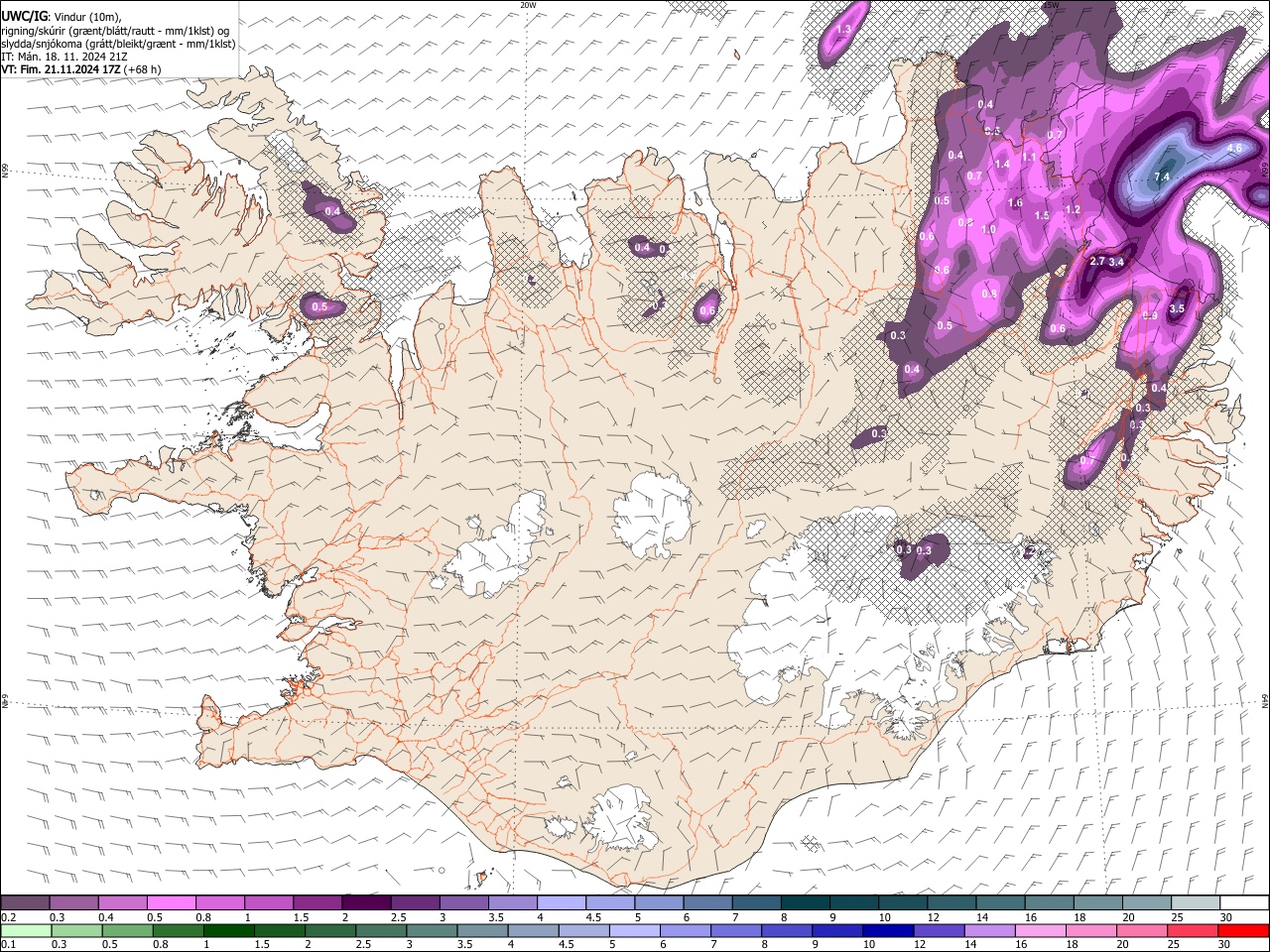The width and height of the screenshot is (1270, 952).
Task: Click the 'UWC/IG: Vindur (10m),' title line
Action: click(x=62, y=17)
